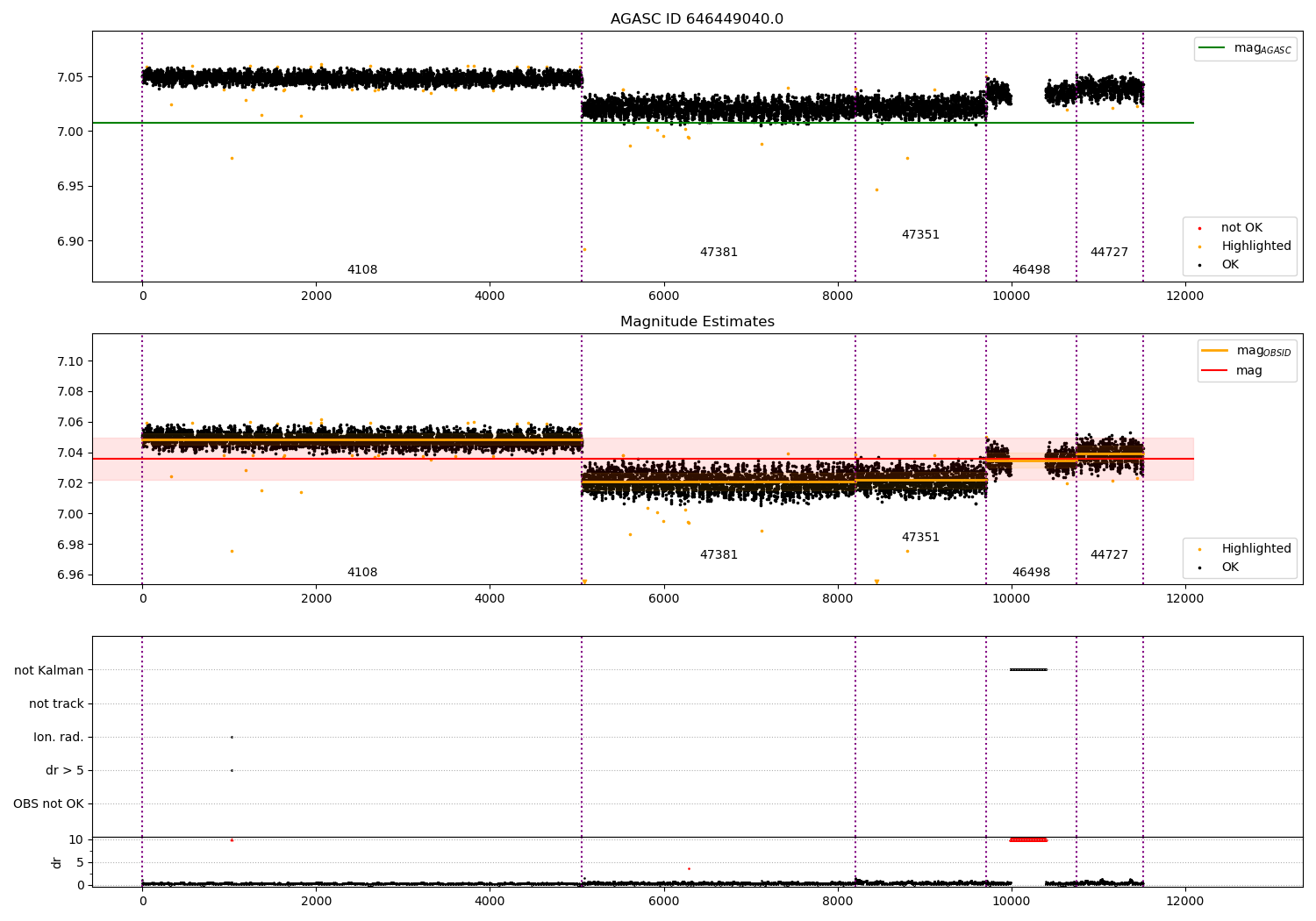Click 'OK' legend entry in Magnitude Estimates plot
1316x921 pixels.
point(1230,568)
